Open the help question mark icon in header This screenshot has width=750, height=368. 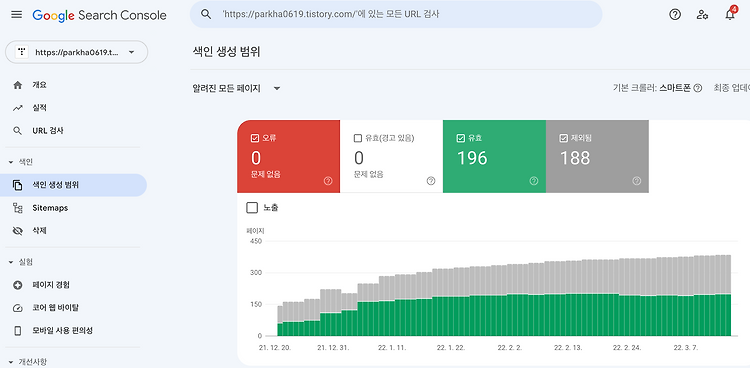click(675, 15)
